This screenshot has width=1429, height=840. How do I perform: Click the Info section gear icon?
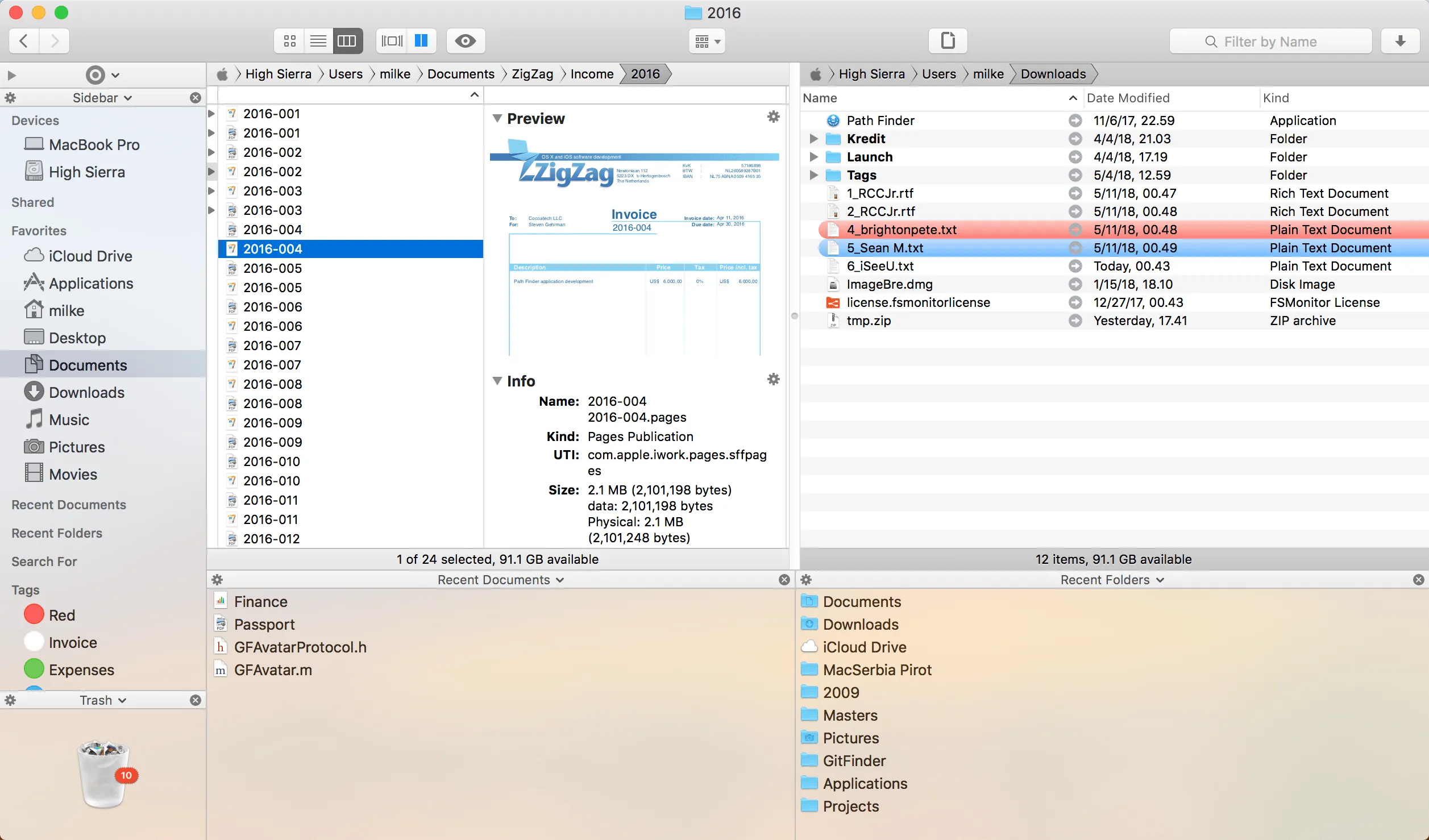click(773, 379)
